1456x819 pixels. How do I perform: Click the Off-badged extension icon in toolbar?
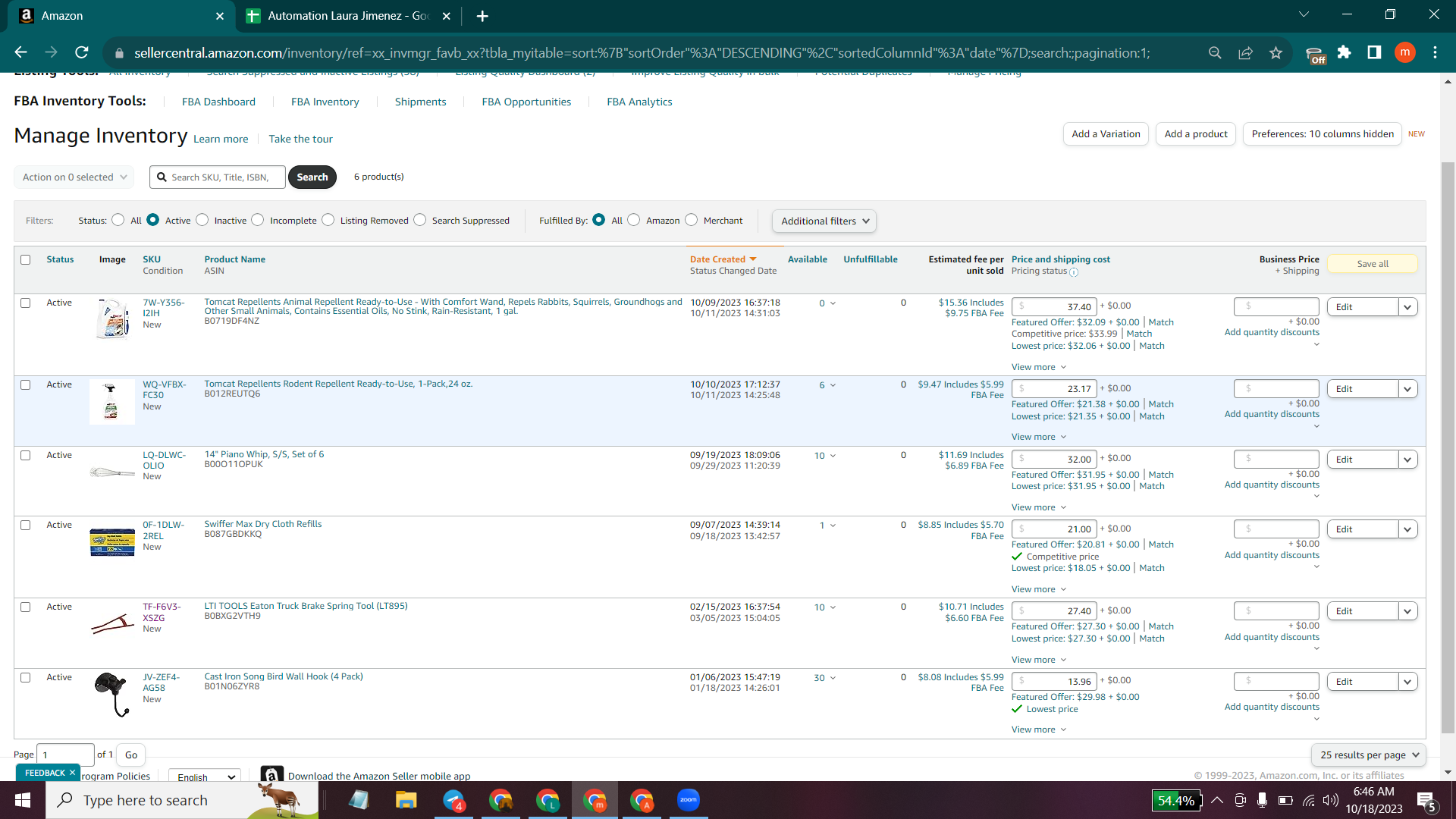click(x=1315, y=54)
